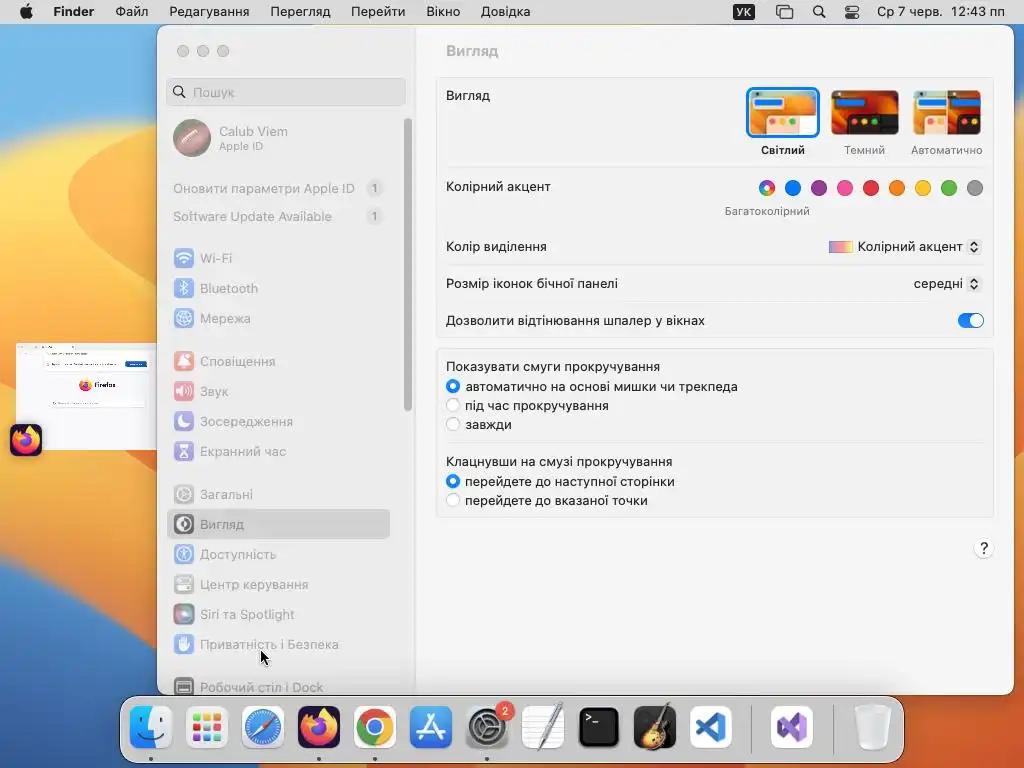Select 'перейдете до наступної сторінки' option
The image size is (1024, 768).
coord(453,481)
